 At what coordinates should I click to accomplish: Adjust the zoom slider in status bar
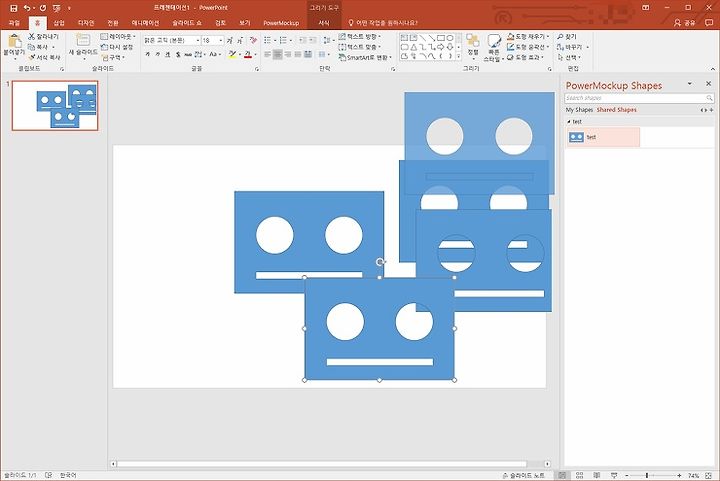(x=647, y=475)
